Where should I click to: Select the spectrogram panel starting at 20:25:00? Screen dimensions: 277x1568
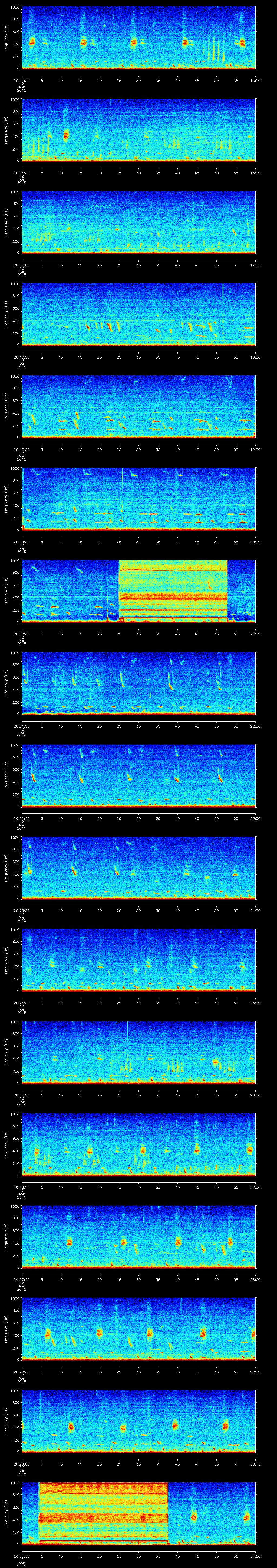tap(139, 1052)
